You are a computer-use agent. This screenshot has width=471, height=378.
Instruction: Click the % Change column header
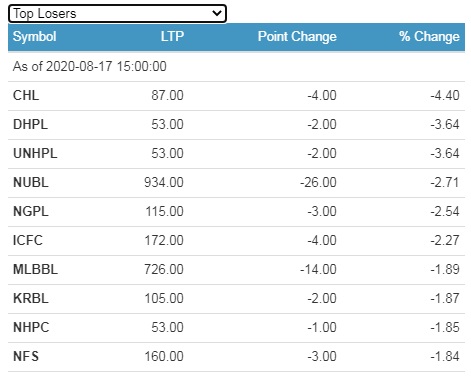[x=429, y=36]
